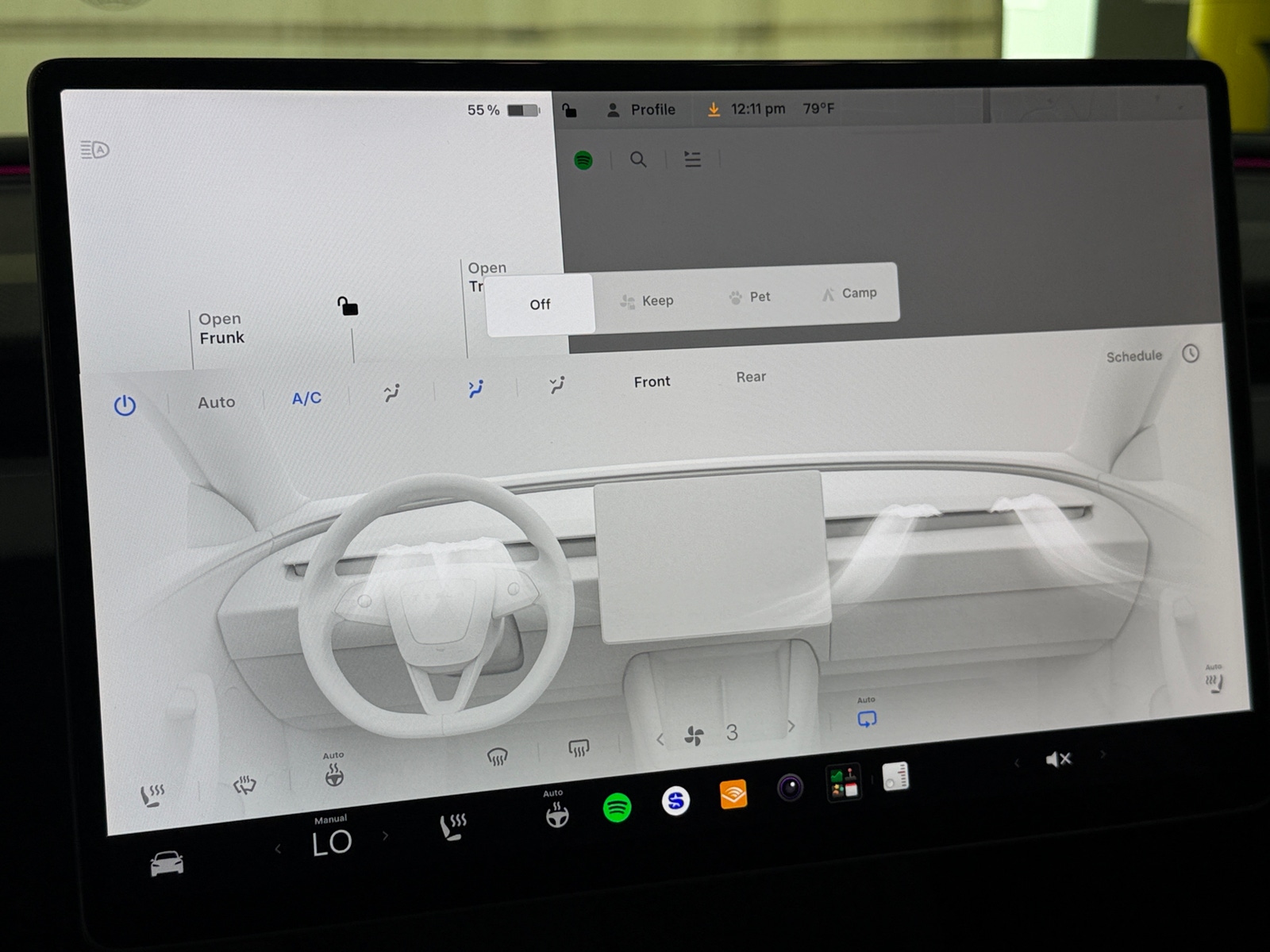Image resolution: width=1270 pixels, height=952 pixels.
Task: Open the owner's manual icon in dock
Action: (895, 777)
